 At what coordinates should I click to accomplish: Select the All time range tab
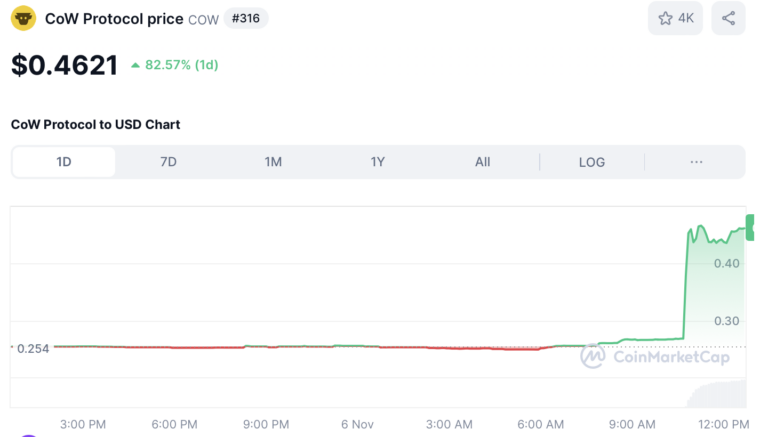point(482,162)
